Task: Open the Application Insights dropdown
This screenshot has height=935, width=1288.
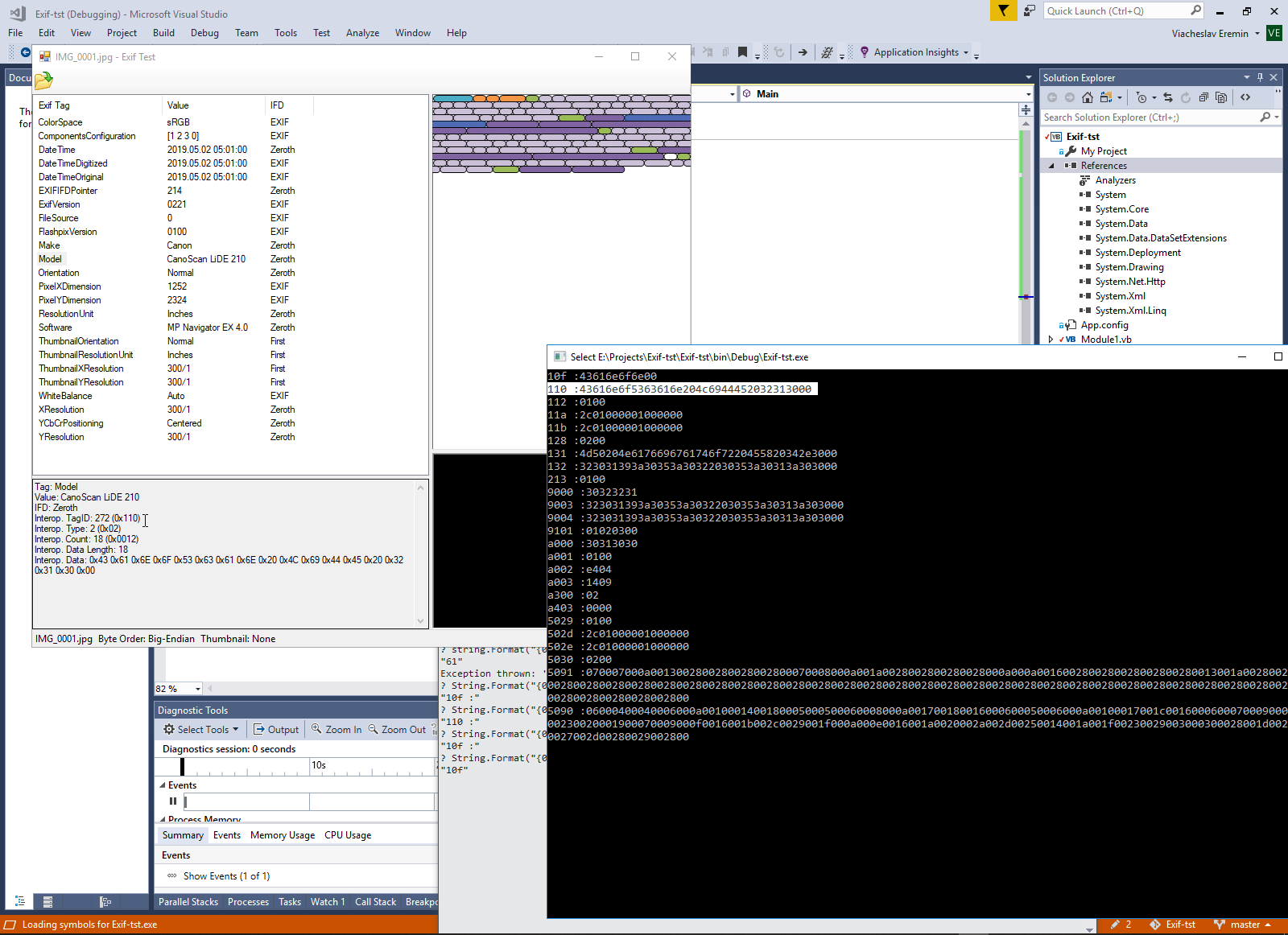Action: click(x=966, y=52)
